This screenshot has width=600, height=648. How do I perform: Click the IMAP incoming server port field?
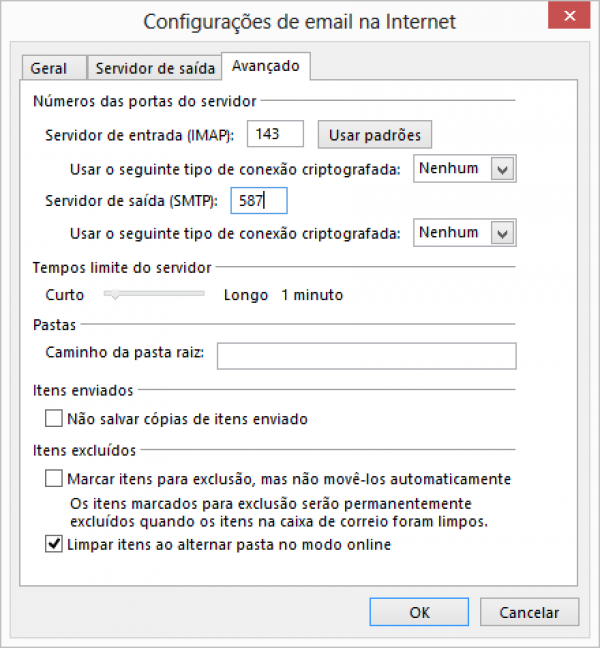pyautogui.click(x=275, y=134)
